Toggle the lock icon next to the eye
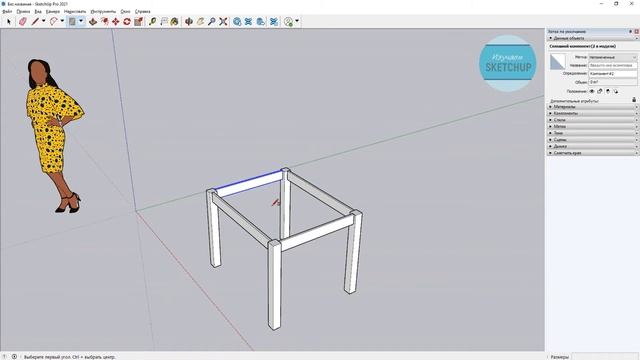Viewport: 640px width, 360px height. click(600, 91)
